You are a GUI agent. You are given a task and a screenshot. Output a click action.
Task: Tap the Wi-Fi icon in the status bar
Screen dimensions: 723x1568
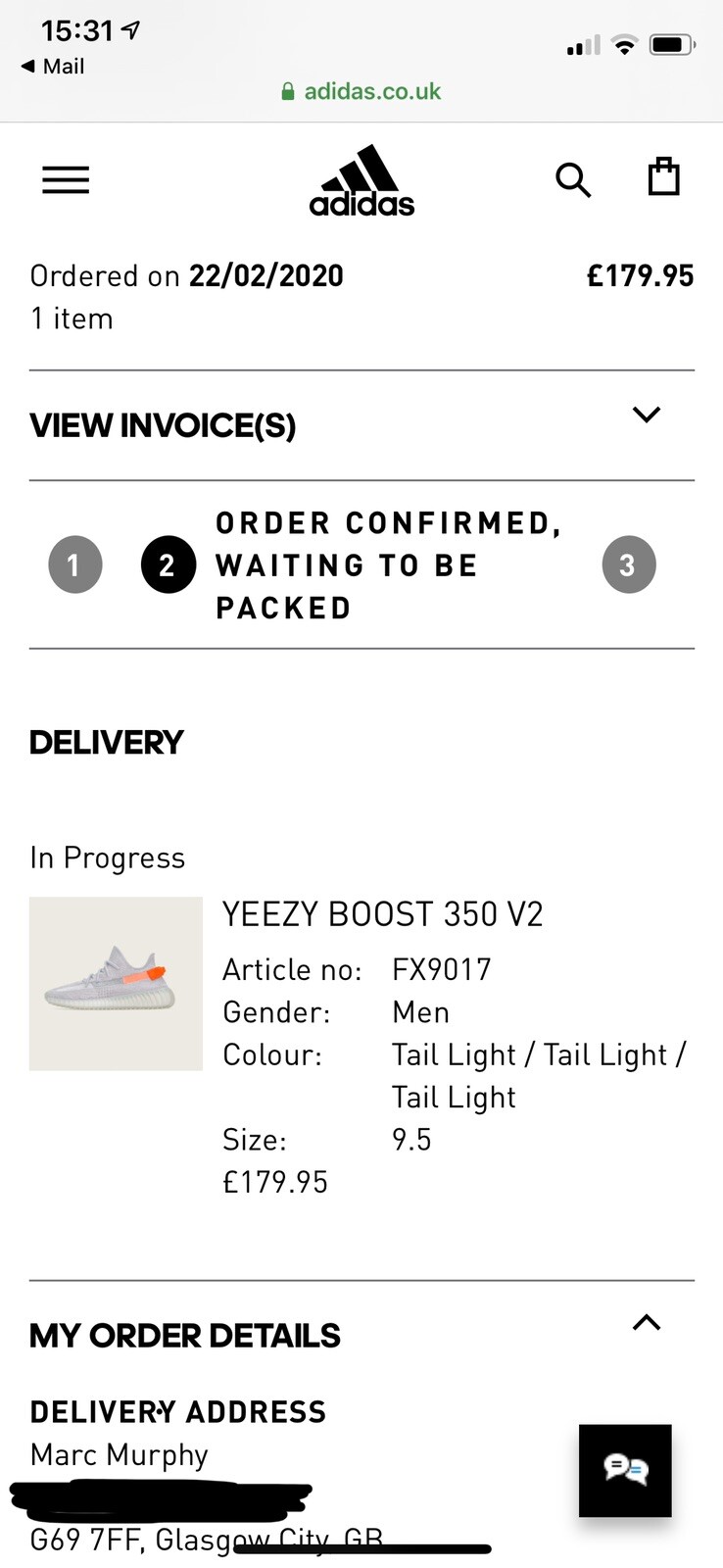click(x=624, y=44)
